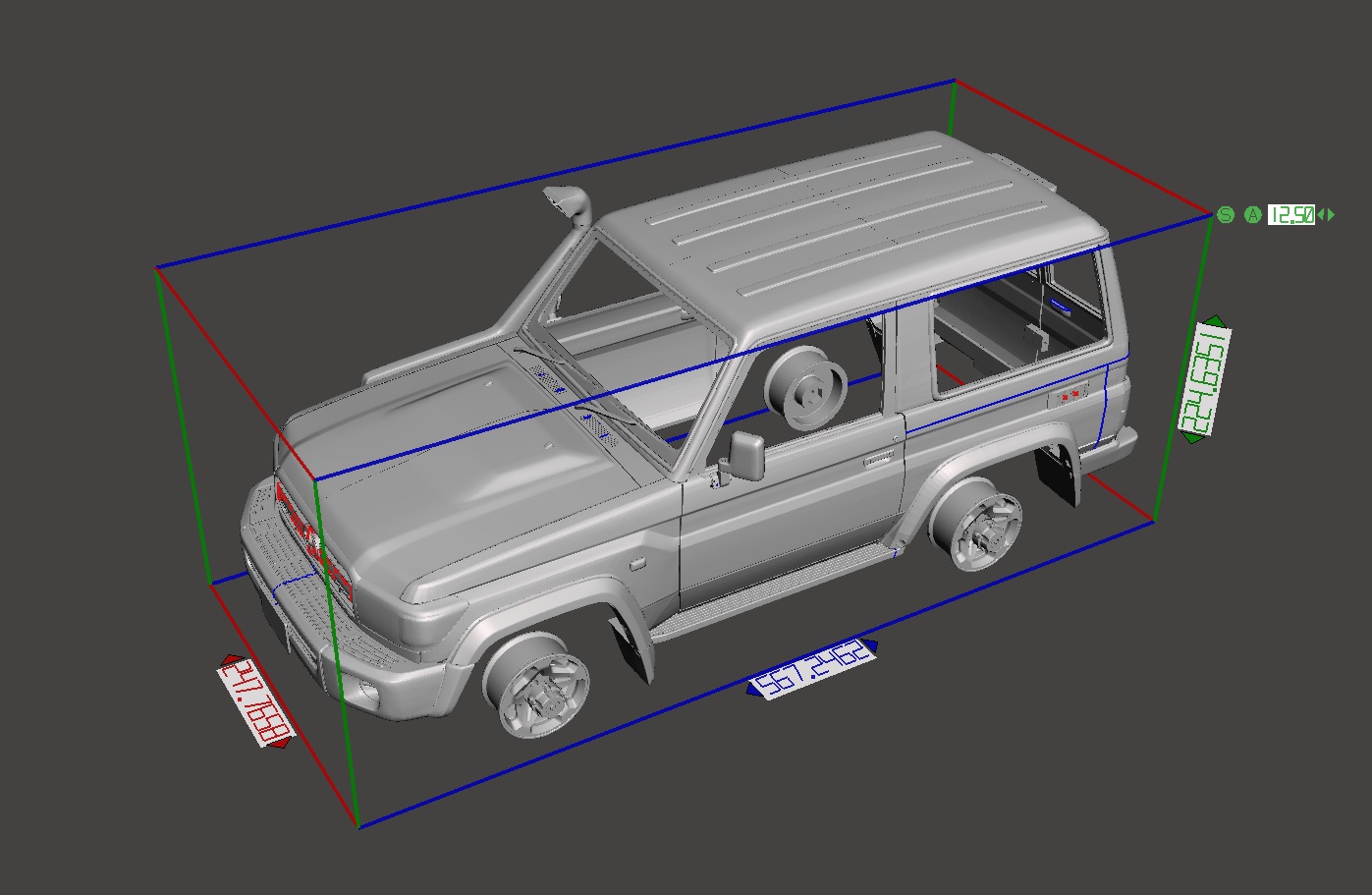Screen dimensions: 1372x895
Task: Click the left arrow on the 557.2462 label
Action: click(x=752, y=689)
